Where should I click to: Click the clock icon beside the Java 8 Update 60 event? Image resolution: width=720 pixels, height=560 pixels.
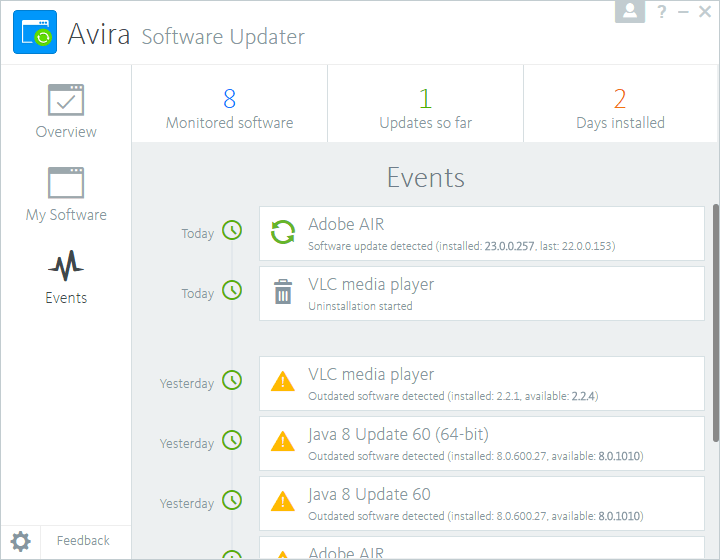(232, 500)
